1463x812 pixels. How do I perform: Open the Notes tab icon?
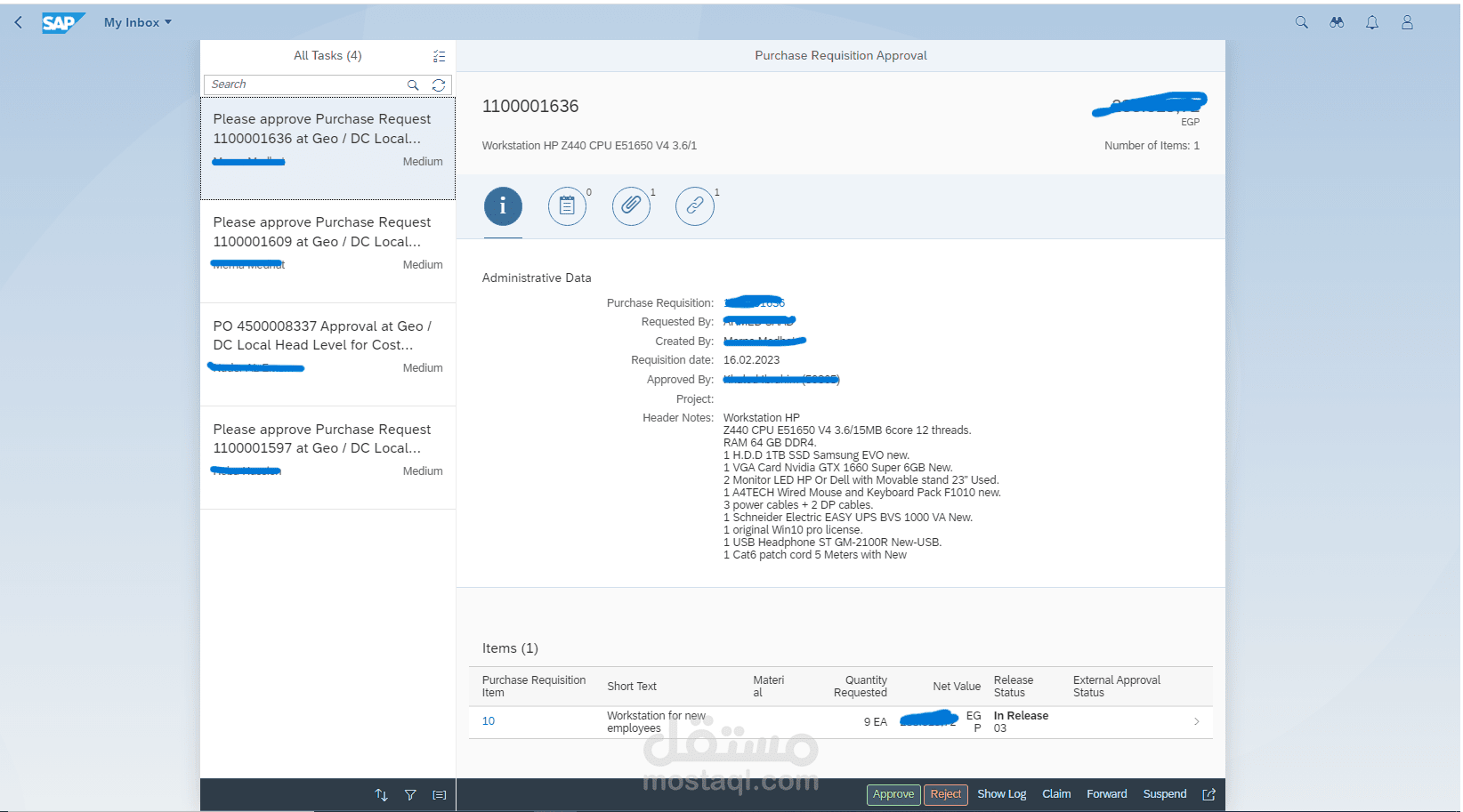(x=567, y=206)
